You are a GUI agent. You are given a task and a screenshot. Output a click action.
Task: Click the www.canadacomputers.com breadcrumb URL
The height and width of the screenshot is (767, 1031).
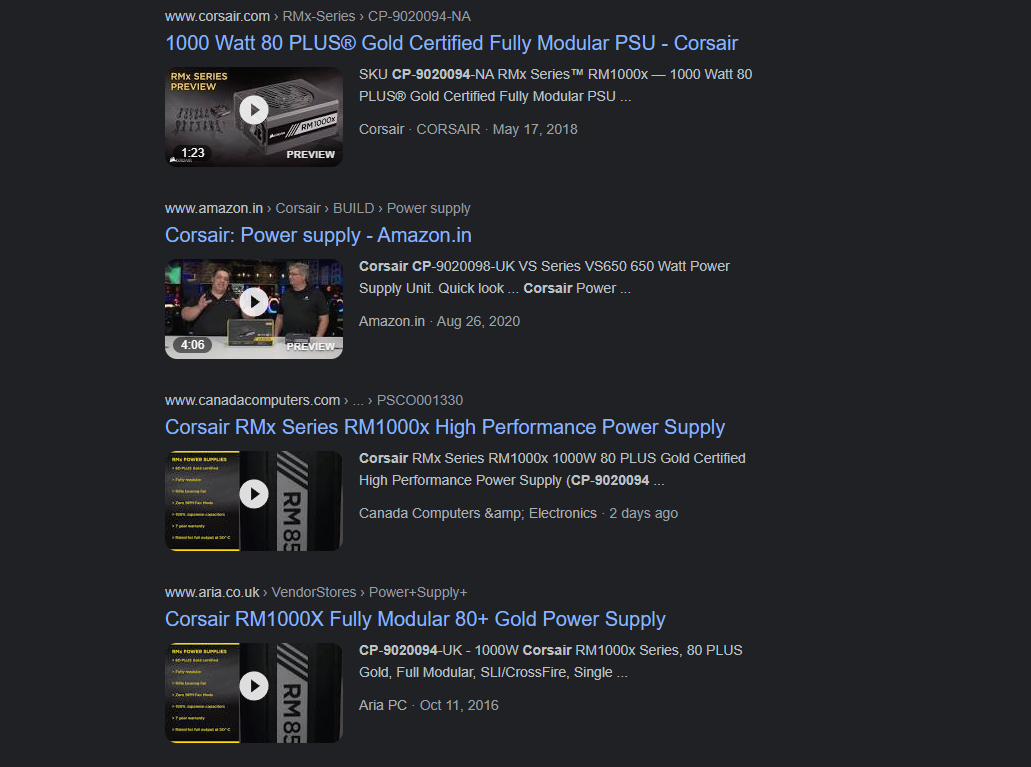pos(252,401)
